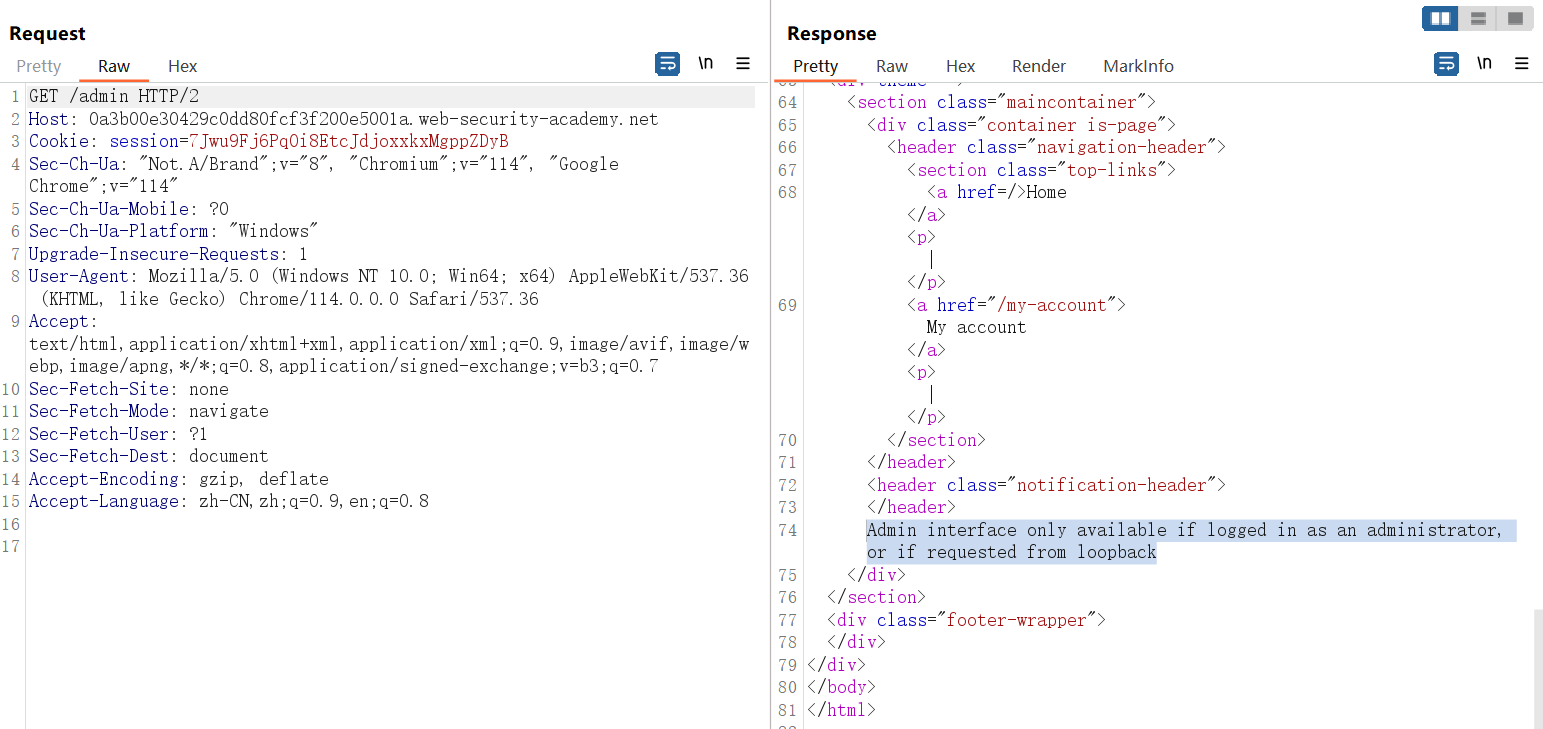Click the Response panel title
Viewport: 1543px width, 729px height.
coord(832,34)
